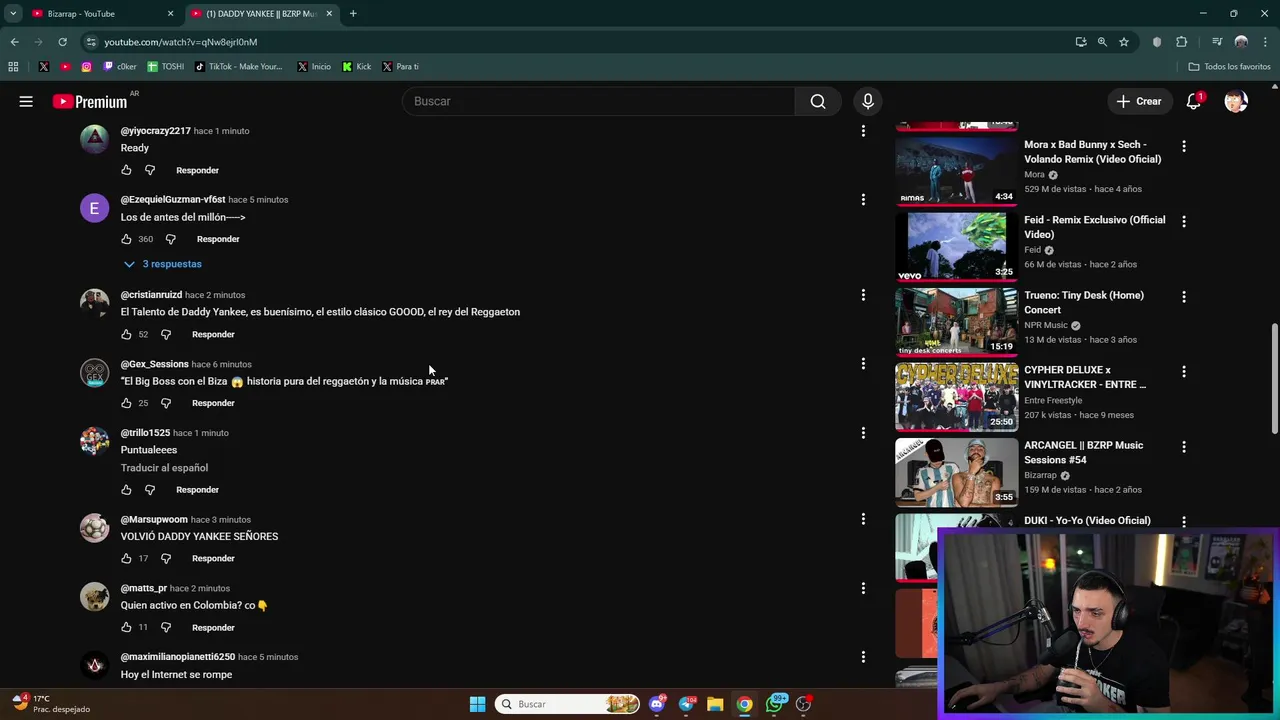1280x720 pixels.
Task: Open the 'Para ti' bookmark
Action: (x=400, y=67)
